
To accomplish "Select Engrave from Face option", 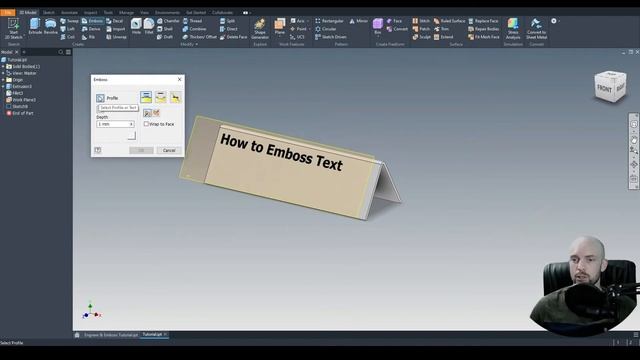I will (x=161, y=97).
